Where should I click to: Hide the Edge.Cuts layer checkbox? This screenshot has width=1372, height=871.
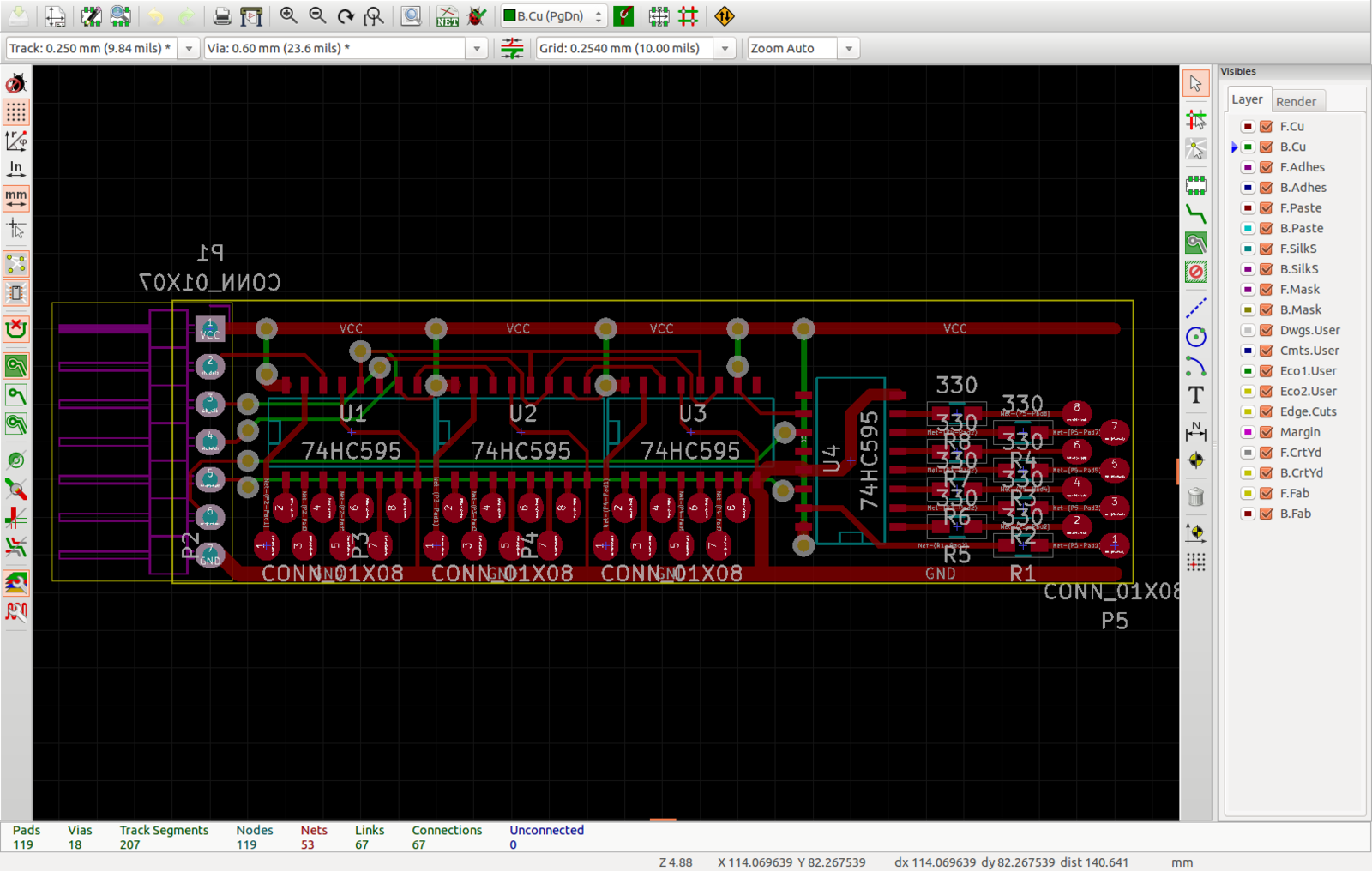[x=1266, y=411]
